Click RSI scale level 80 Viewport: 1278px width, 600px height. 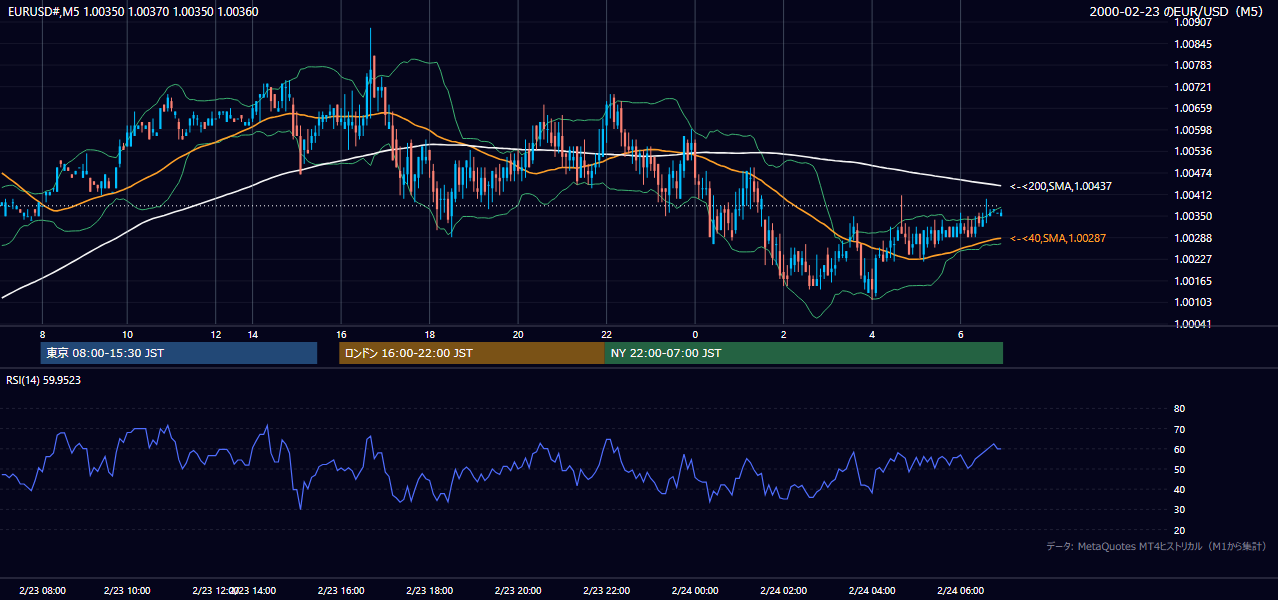(x=1179, y=409)
